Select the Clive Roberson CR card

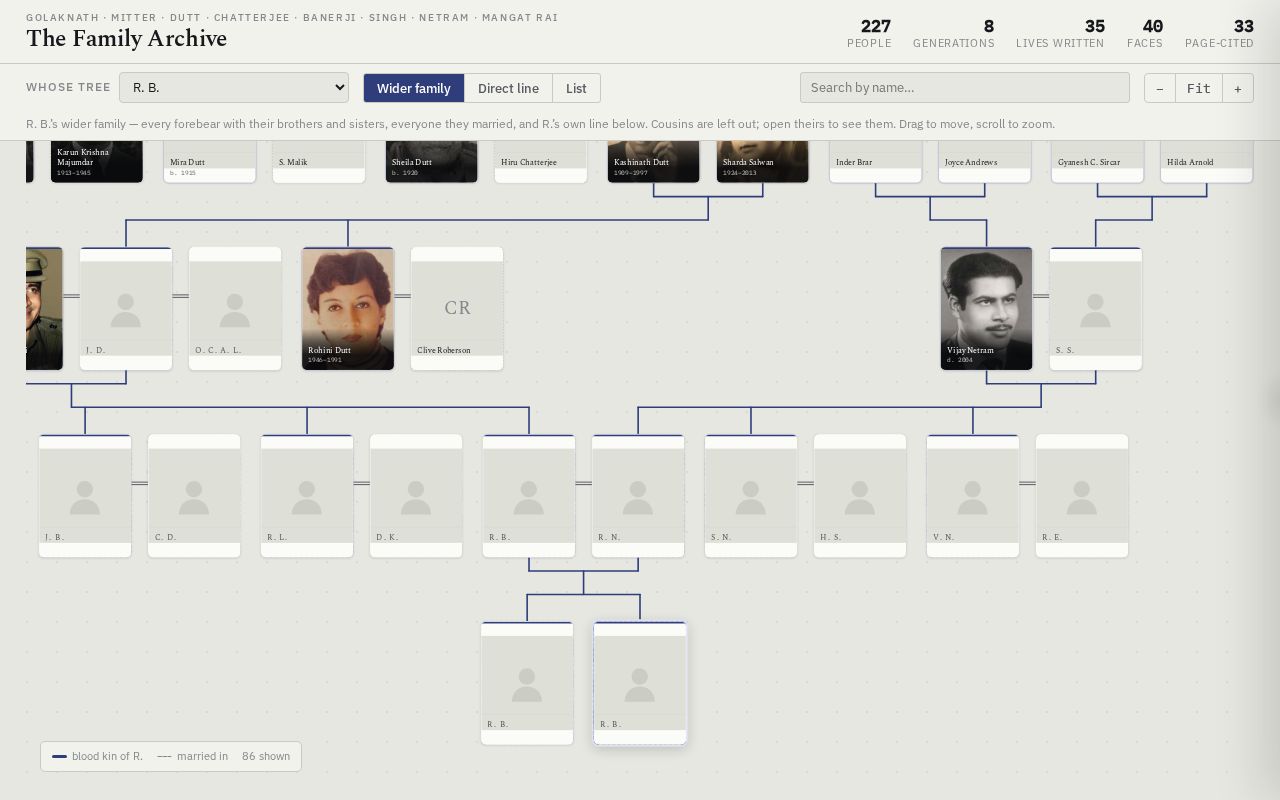457,309
